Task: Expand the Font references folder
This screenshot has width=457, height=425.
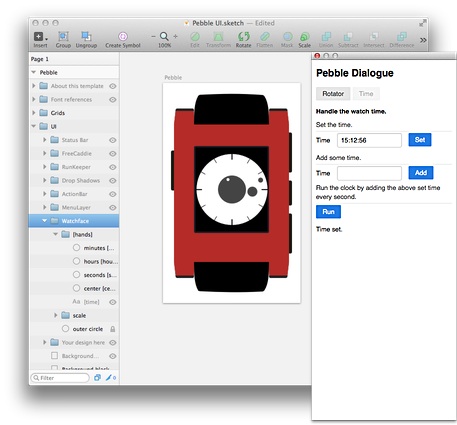Action: [33, 99]
